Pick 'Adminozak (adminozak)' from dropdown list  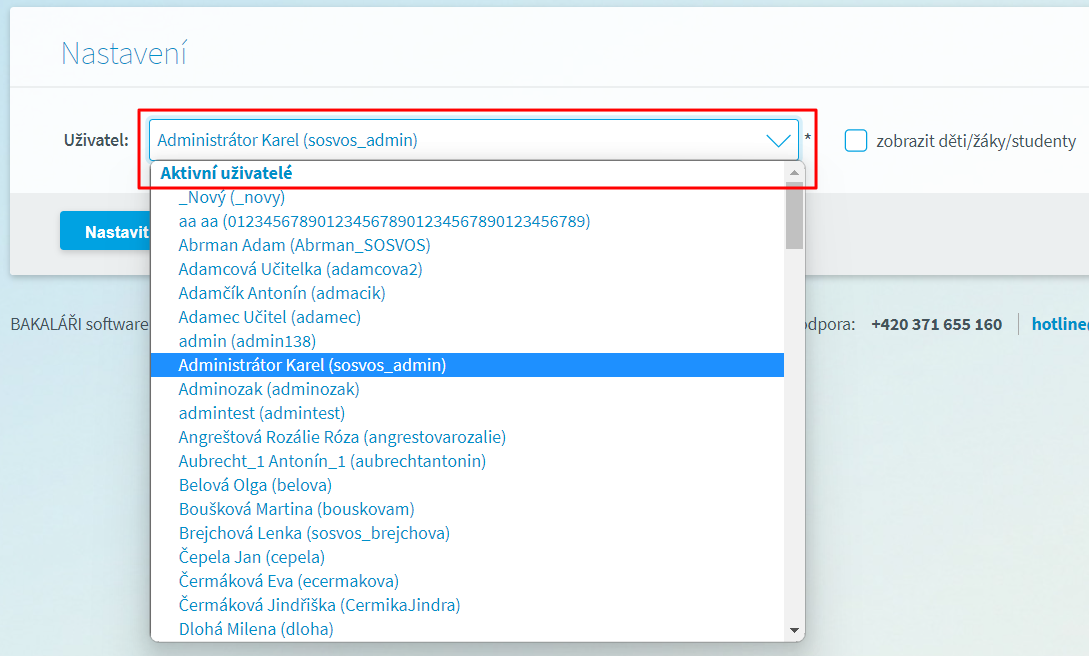click(268, 389)
